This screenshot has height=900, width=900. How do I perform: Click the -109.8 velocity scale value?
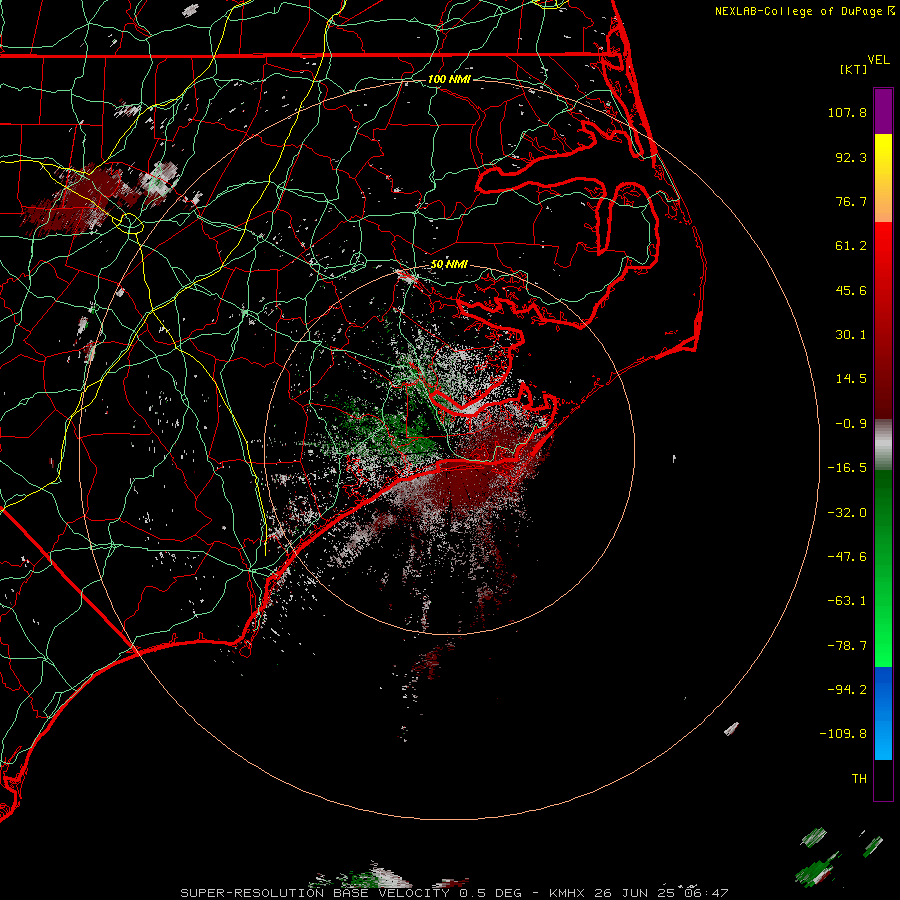[843, 734]
